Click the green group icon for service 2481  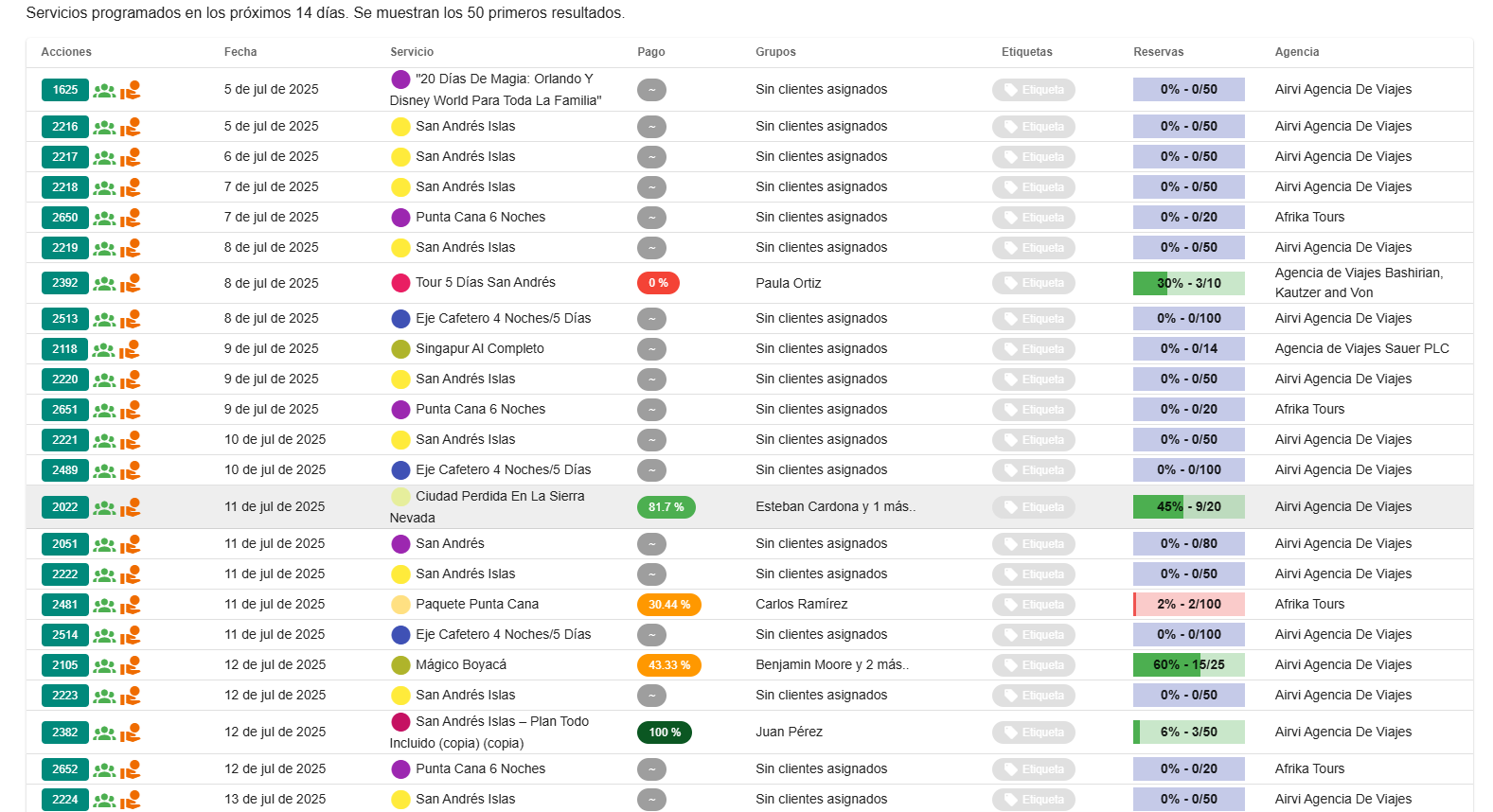(x=104, y=606)
